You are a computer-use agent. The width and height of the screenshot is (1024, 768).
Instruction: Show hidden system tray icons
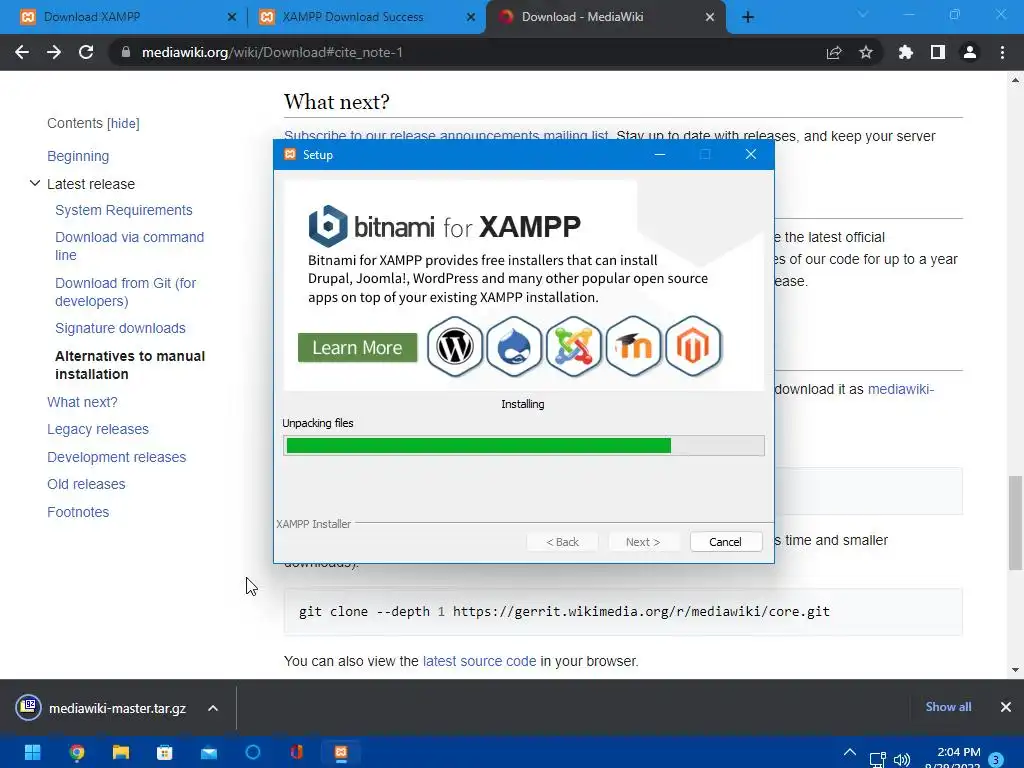click(x=850, y=752)
